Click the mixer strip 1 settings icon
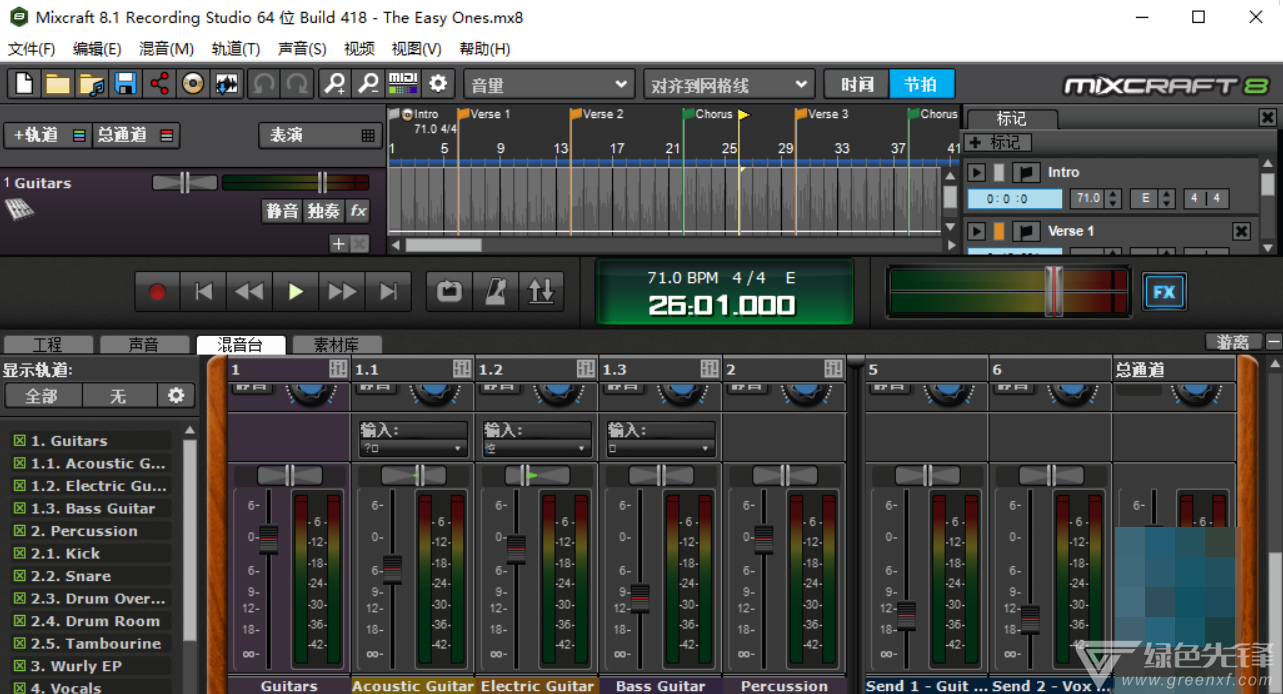This screenshot has height=694, width=1283. click(338, 369)
